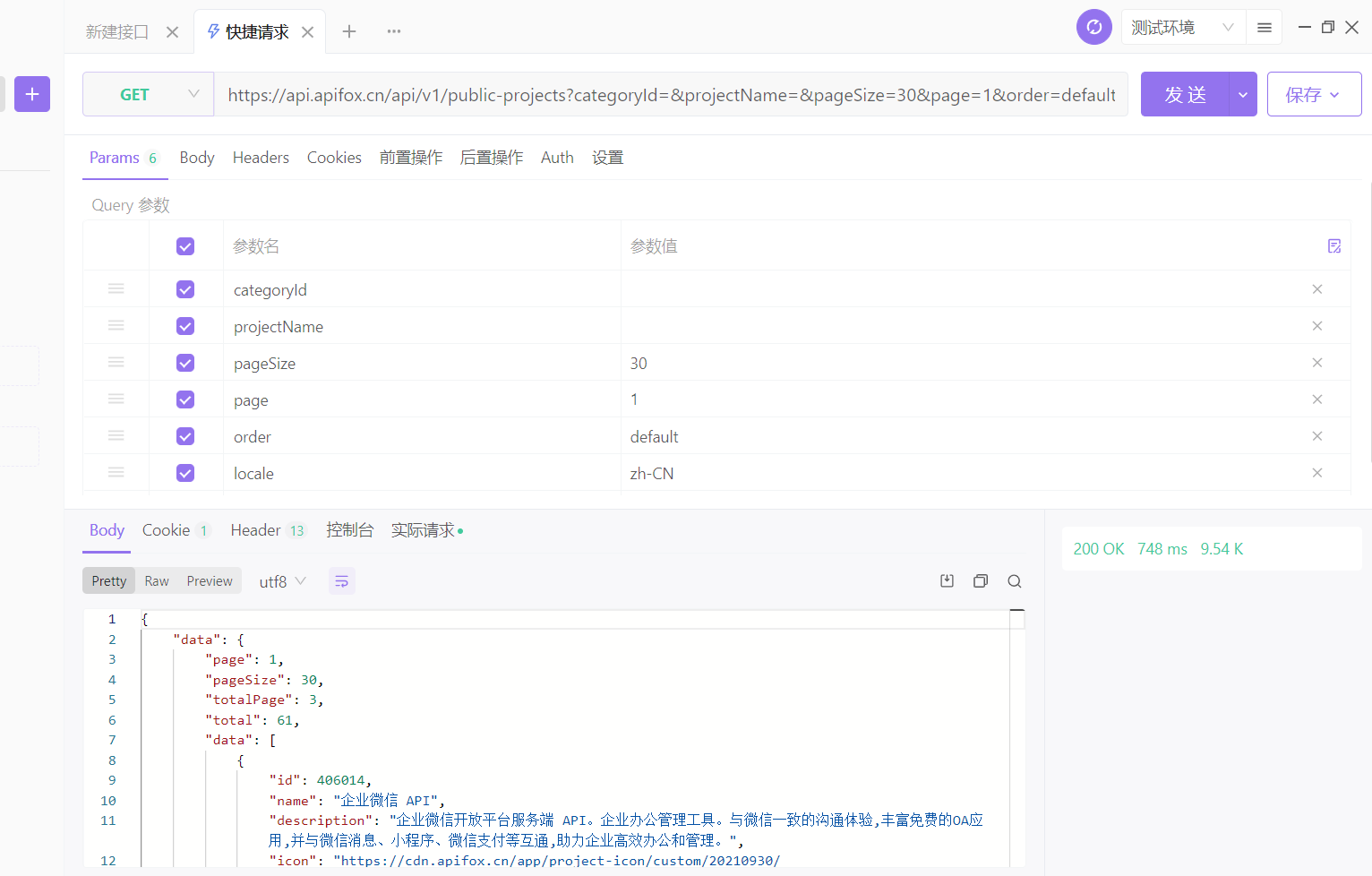Click the request URL input field

(672, 94)
